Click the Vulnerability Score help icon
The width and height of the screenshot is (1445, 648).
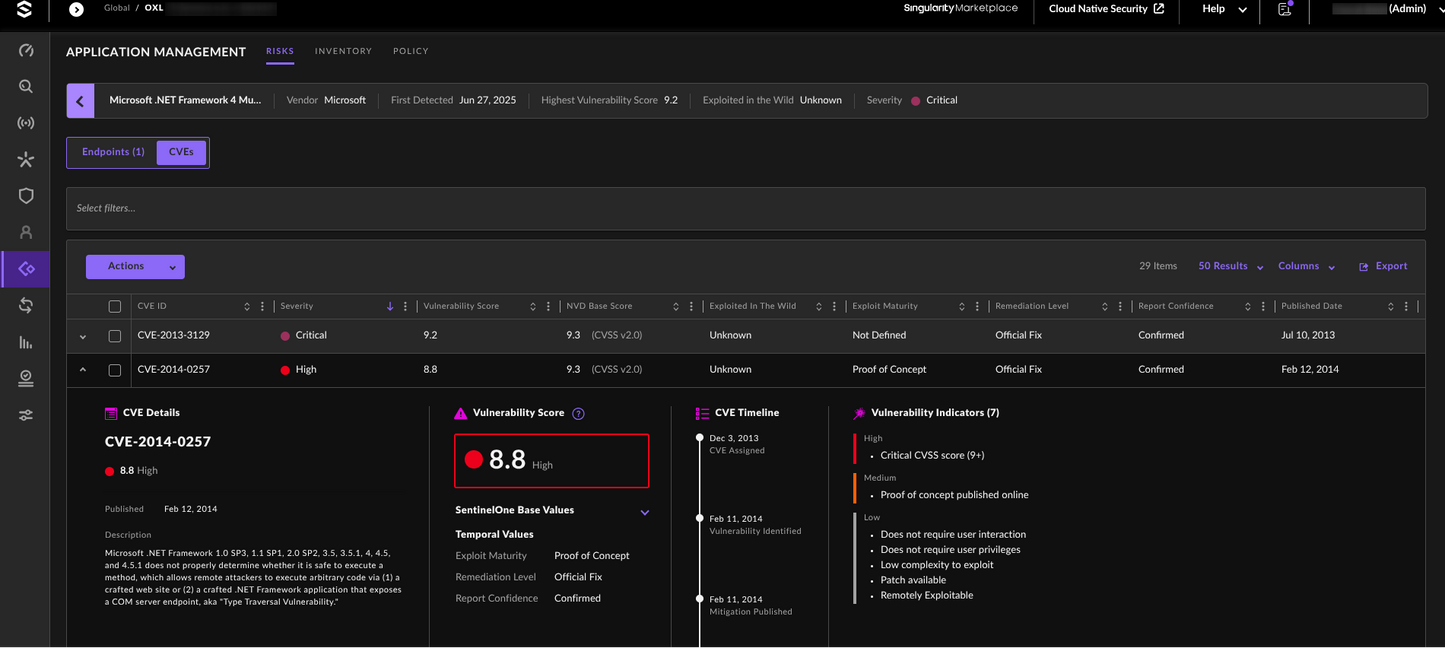point(578,413)
